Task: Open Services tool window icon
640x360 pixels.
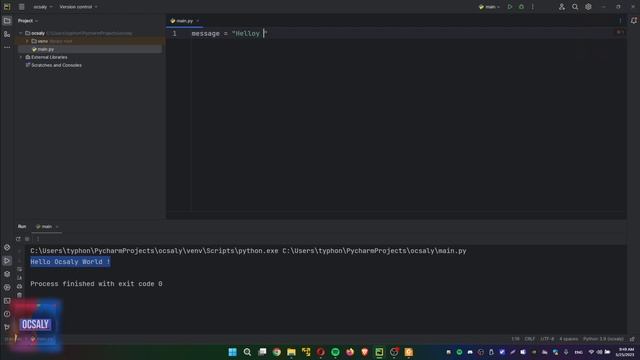Action: (7, 287)
